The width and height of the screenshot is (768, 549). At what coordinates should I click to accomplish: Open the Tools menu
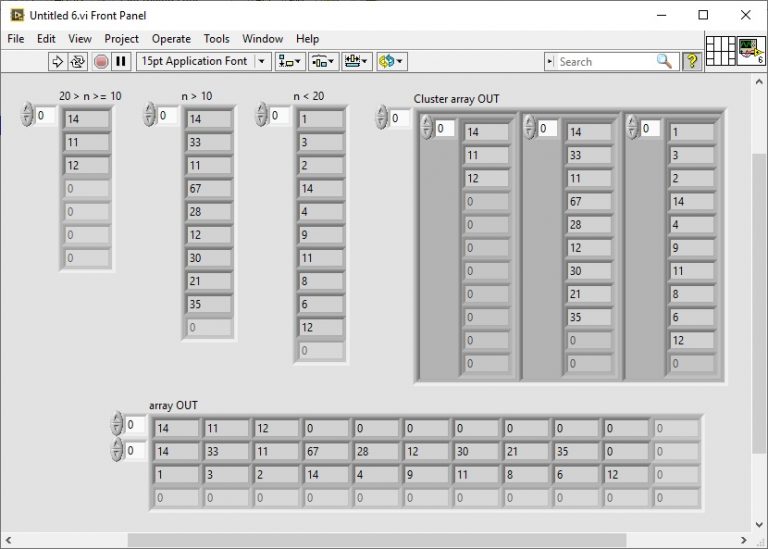tap(216, 39)
